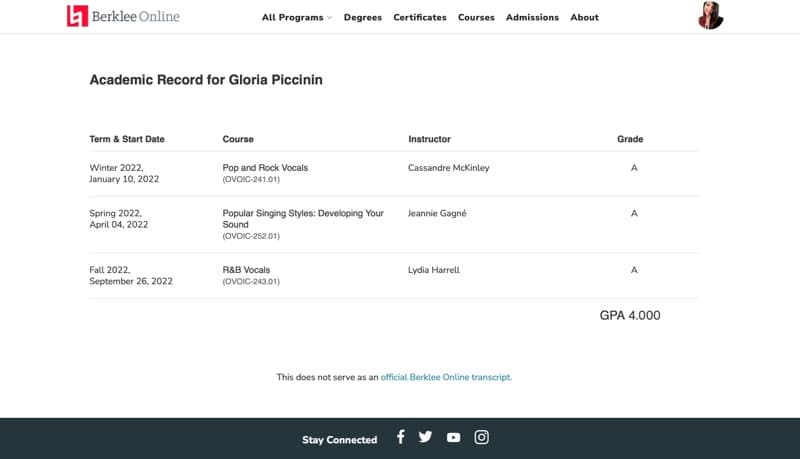Viewport: 800px width, 459px height.
Task: Open the Facebook social link
Action: click(401, 437)
